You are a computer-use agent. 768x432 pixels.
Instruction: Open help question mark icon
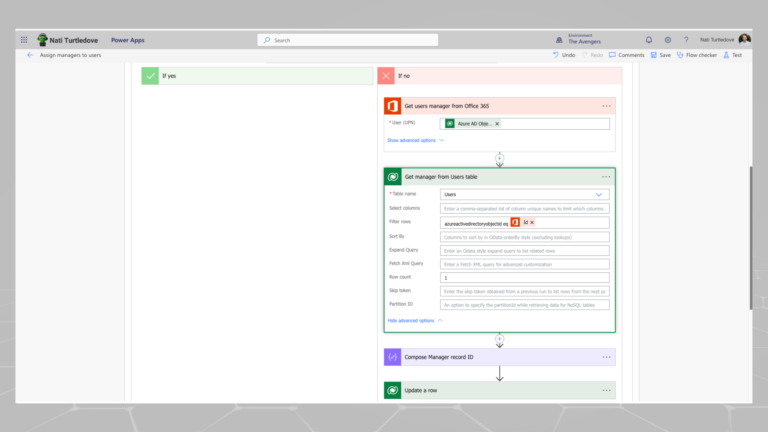(x=686, y=40)
